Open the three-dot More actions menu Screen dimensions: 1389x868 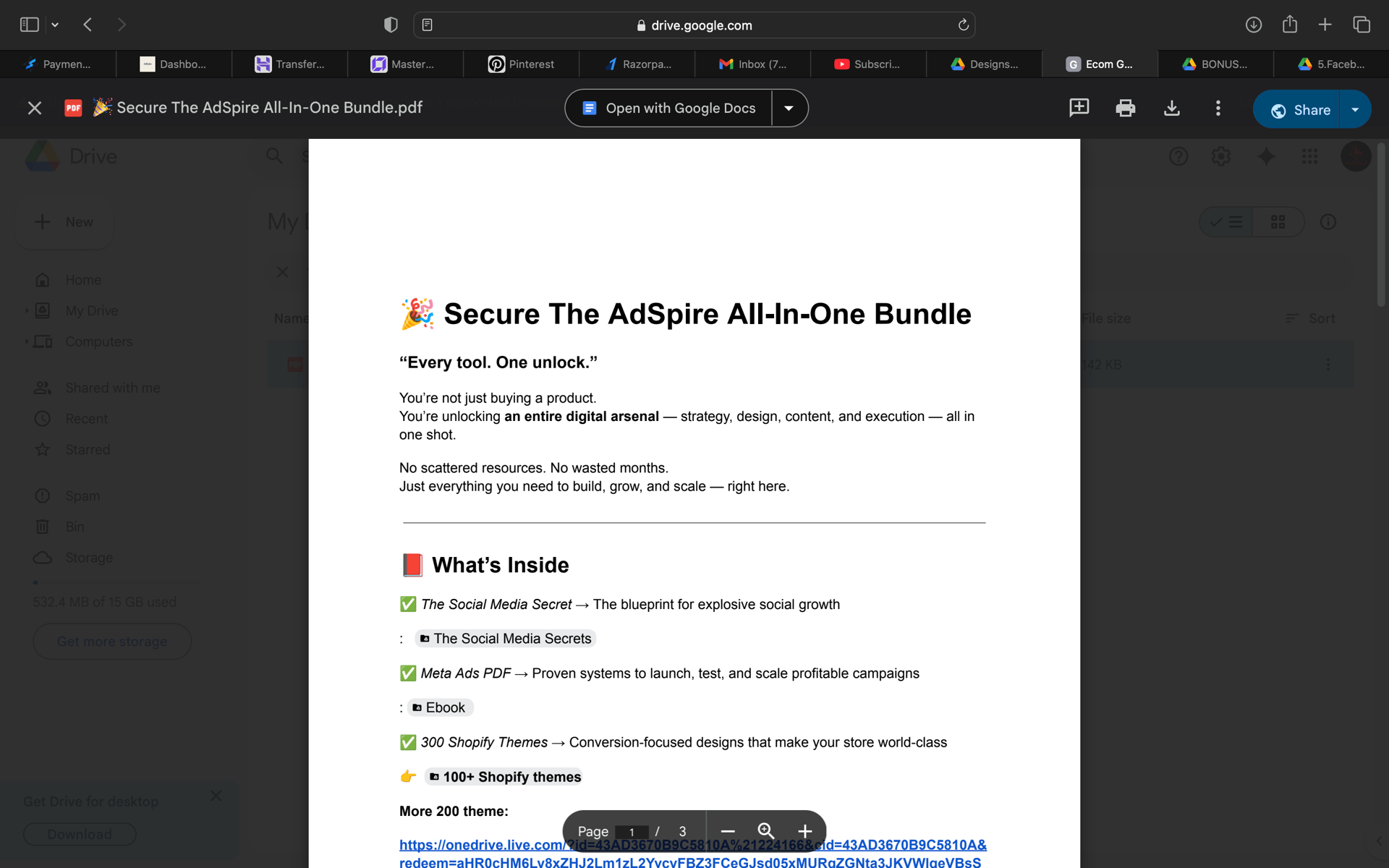click(1218, 109)
